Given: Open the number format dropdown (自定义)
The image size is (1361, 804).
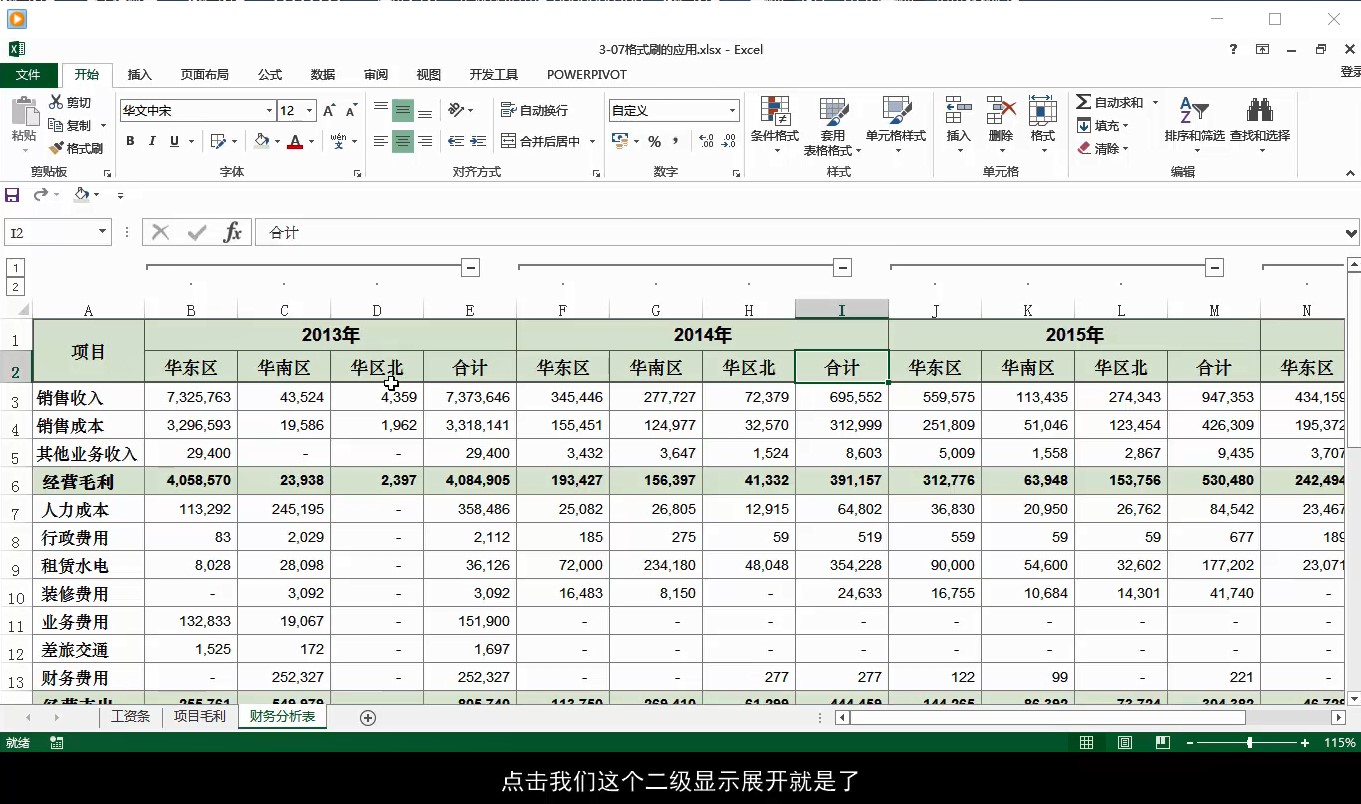Looking at the screenshot, I should (733, 111).
